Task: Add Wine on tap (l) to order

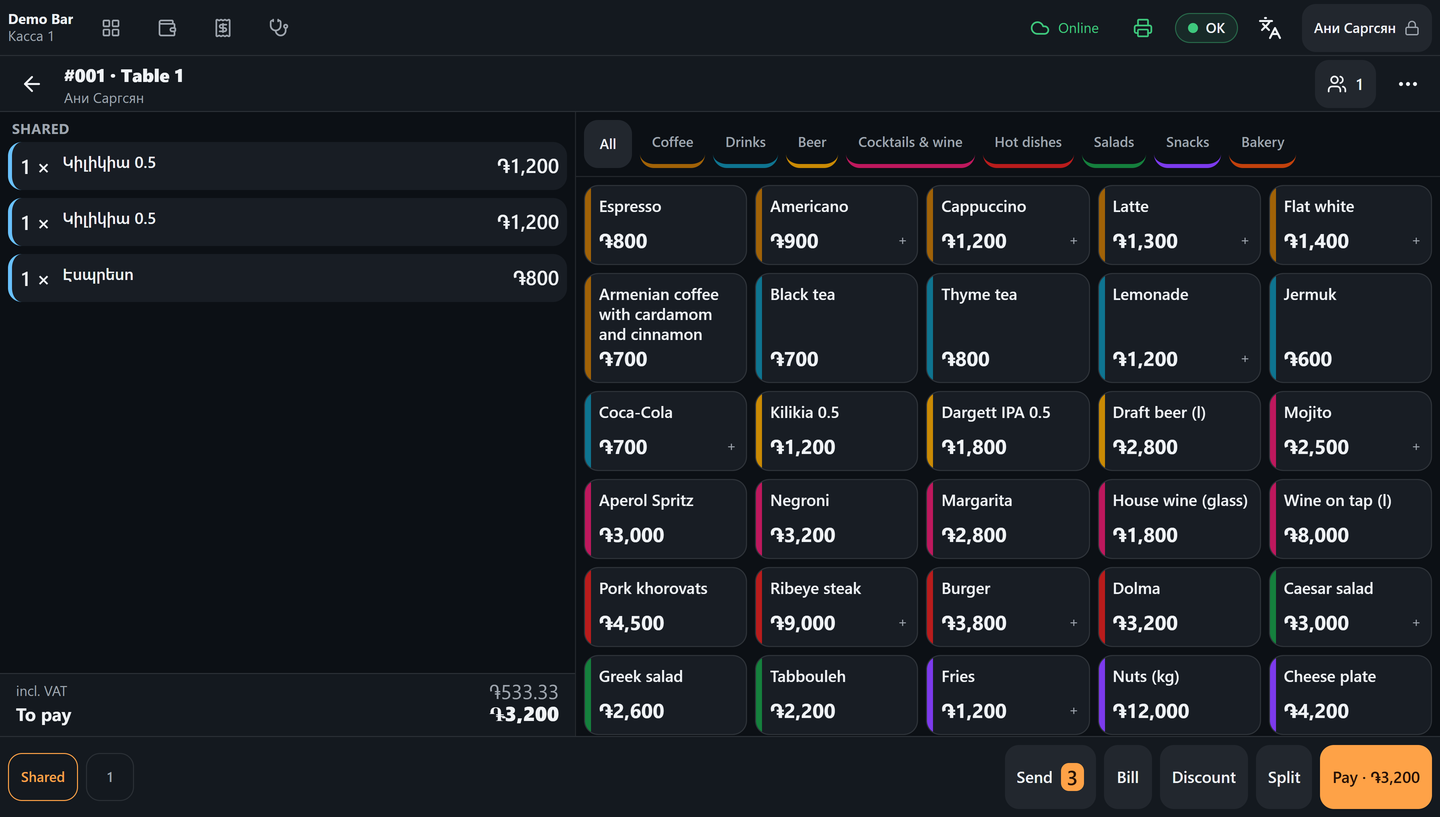Action: [1351, 519]
